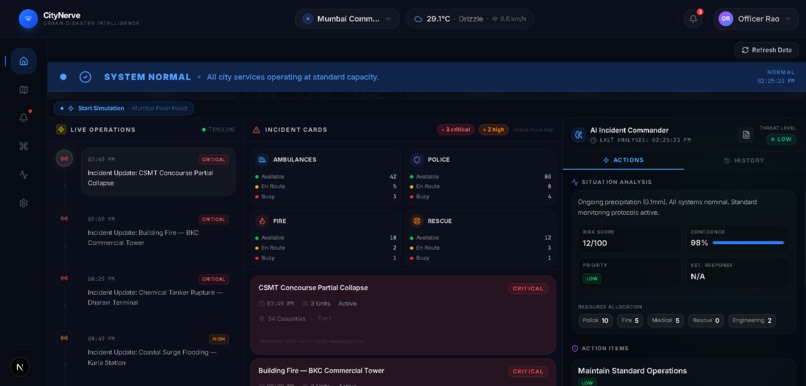Click the Officer Rao avatar
Viewport: 806px width, 386px height.
tap(725, 19)
